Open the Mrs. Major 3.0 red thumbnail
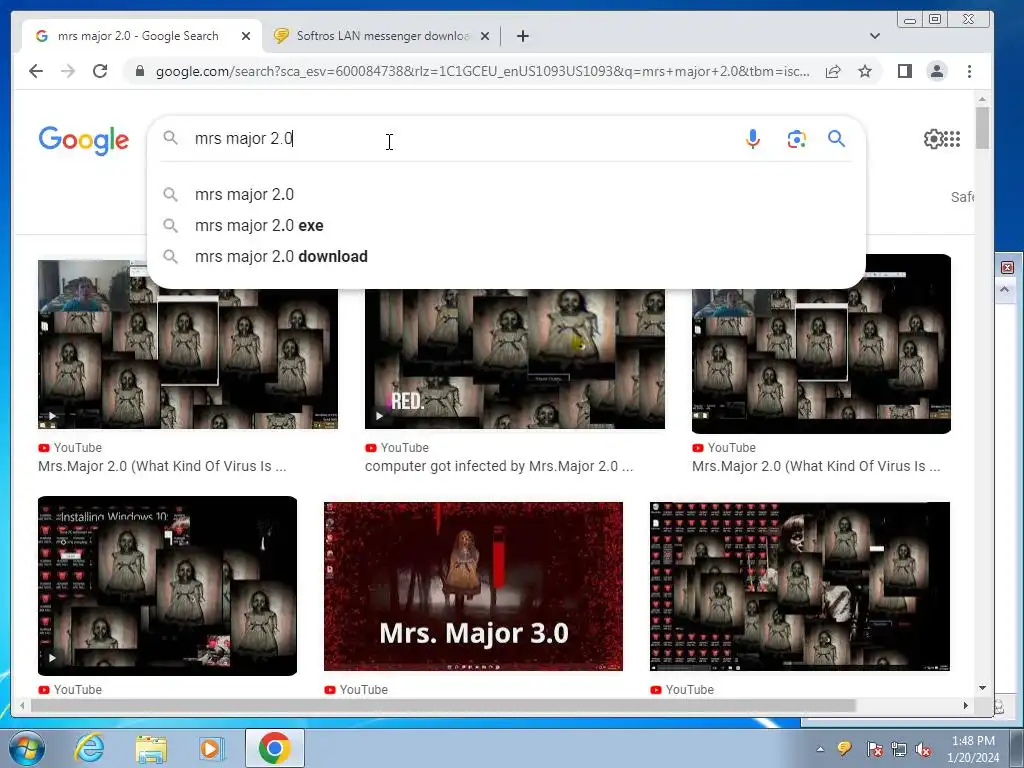This screenshot has width=1024, height=768. (473, 586)
